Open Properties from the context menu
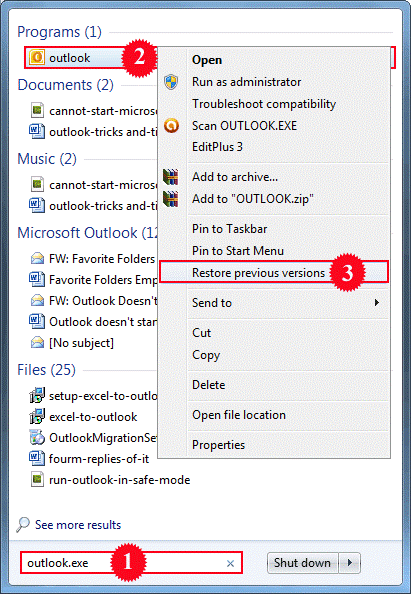 tap(219, 445)
